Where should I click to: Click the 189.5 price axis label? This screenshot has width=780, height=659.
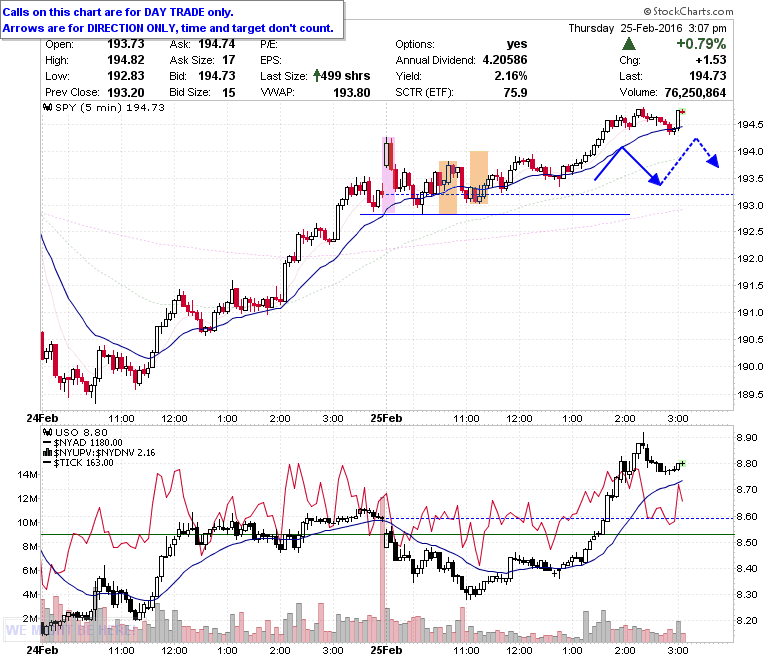(750, 394)
